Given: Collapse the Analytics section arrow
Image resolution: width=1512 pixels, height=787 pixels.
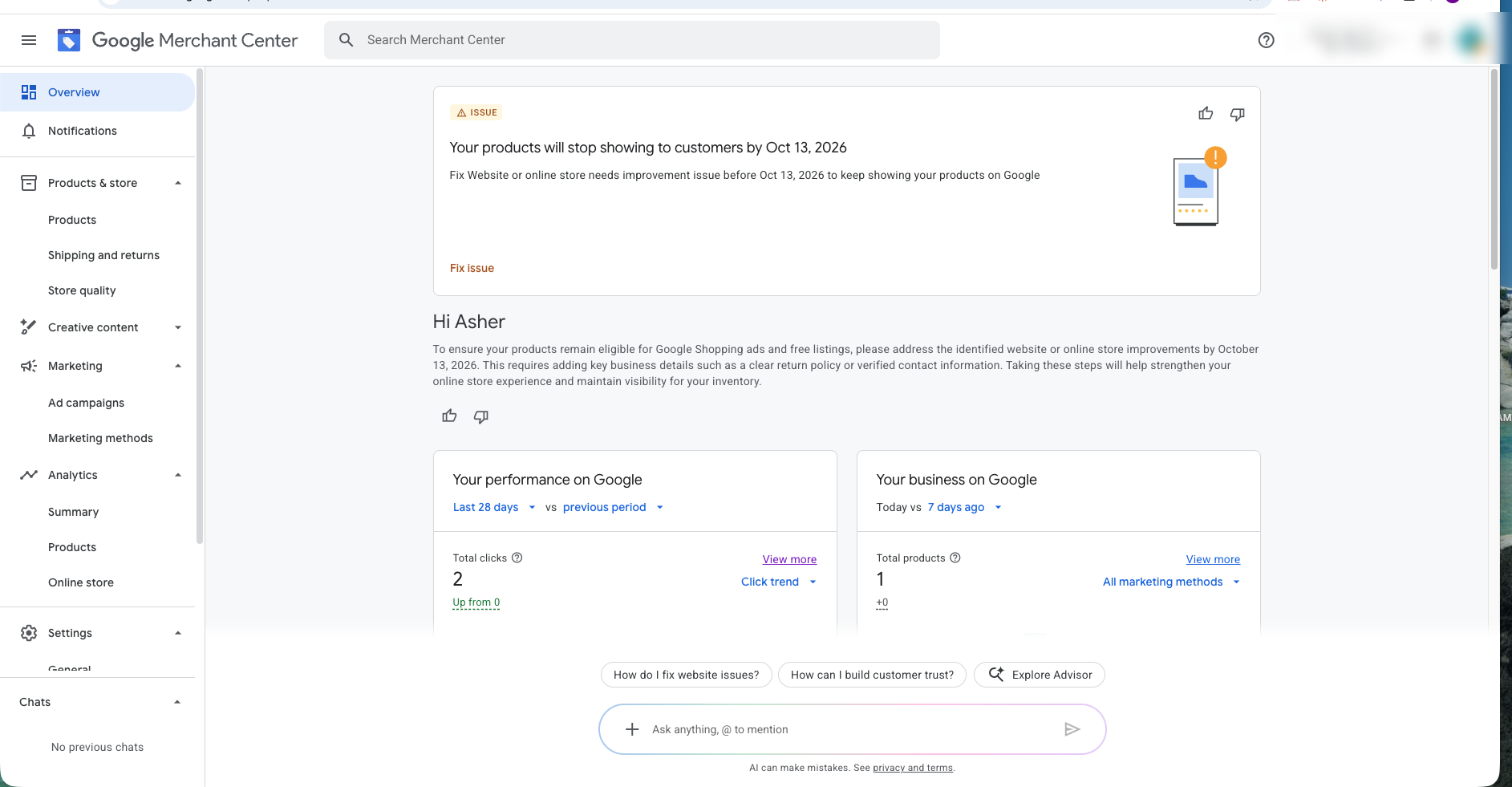Looking at the screenshot, I should 178,475.
